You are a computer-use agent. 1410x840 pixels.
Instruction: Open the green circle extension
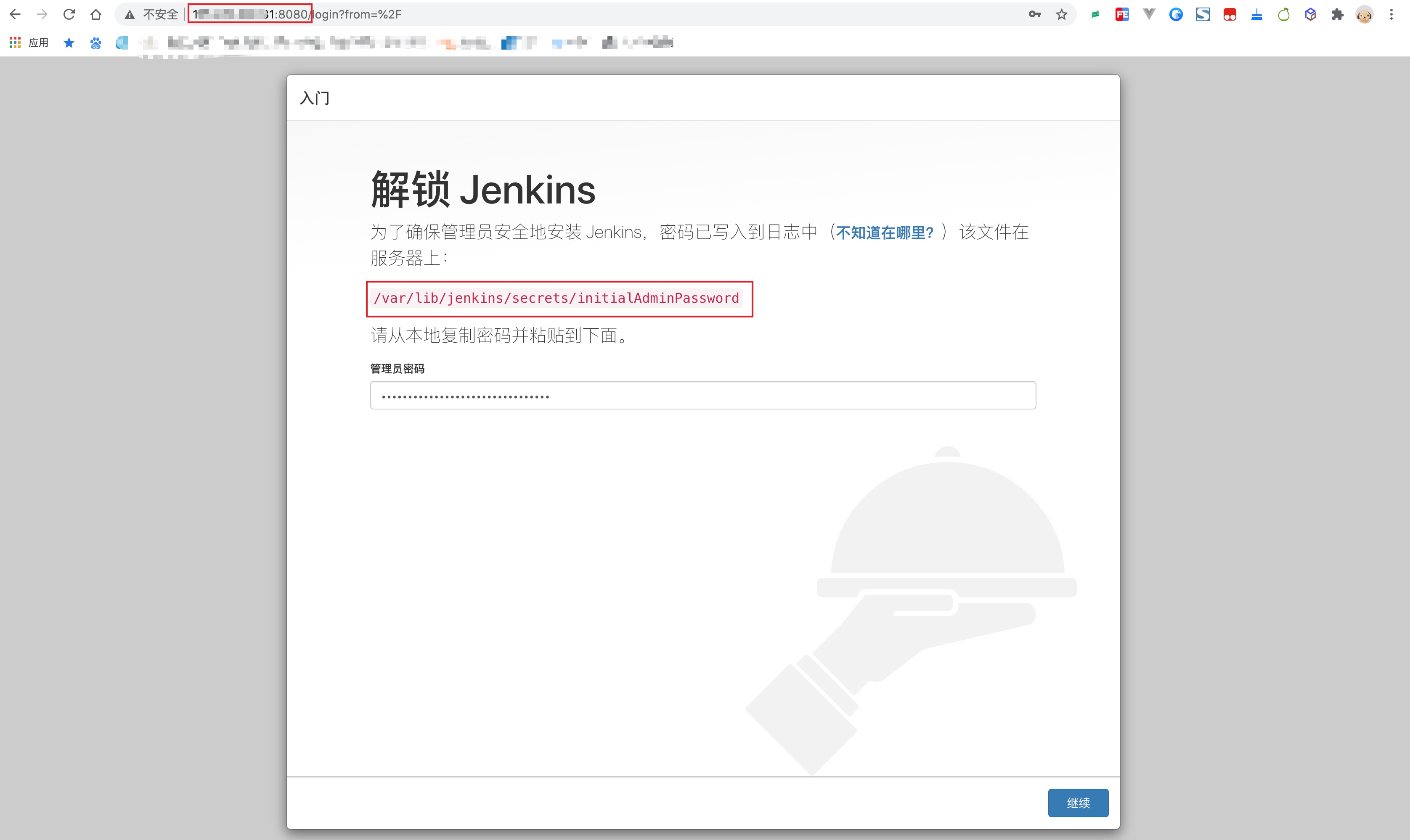(x=1284, y=14)
